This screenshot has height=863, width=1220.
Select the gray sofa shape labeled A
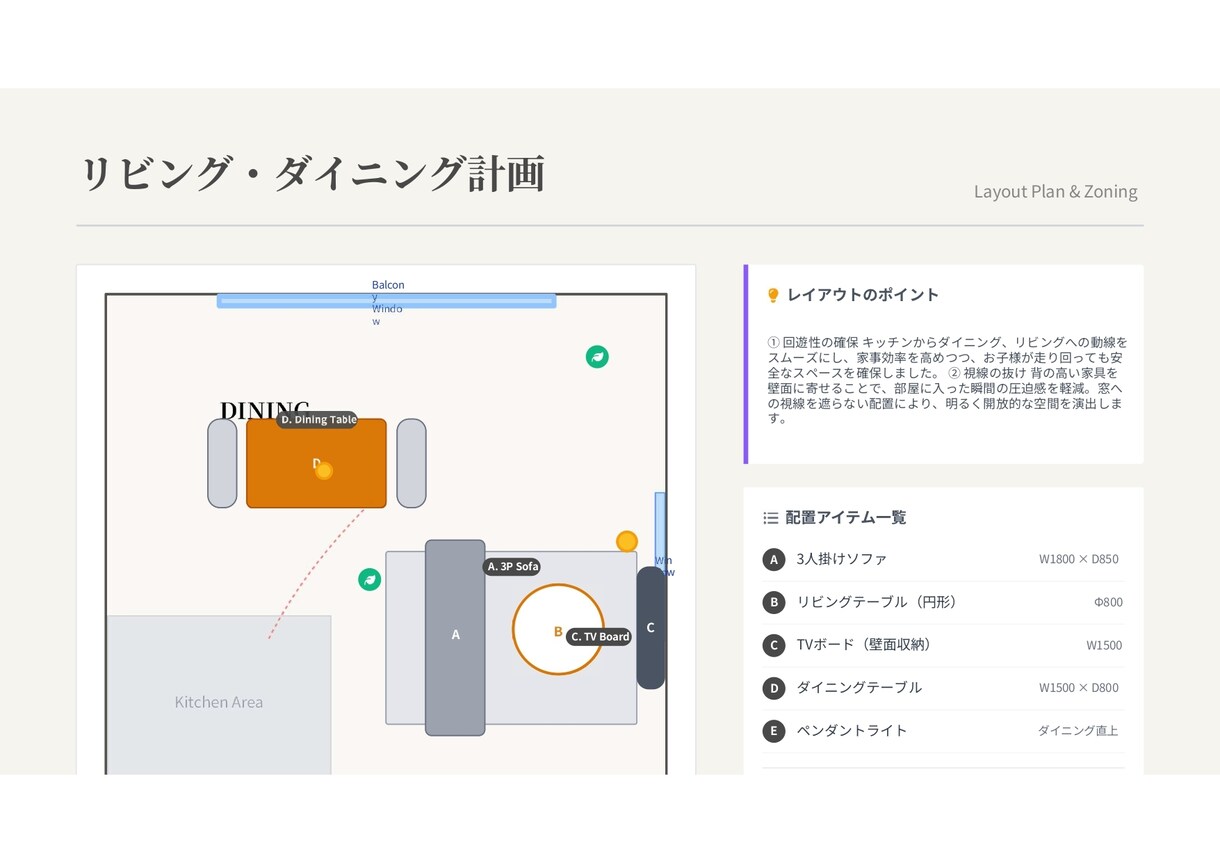pos(455,638)
